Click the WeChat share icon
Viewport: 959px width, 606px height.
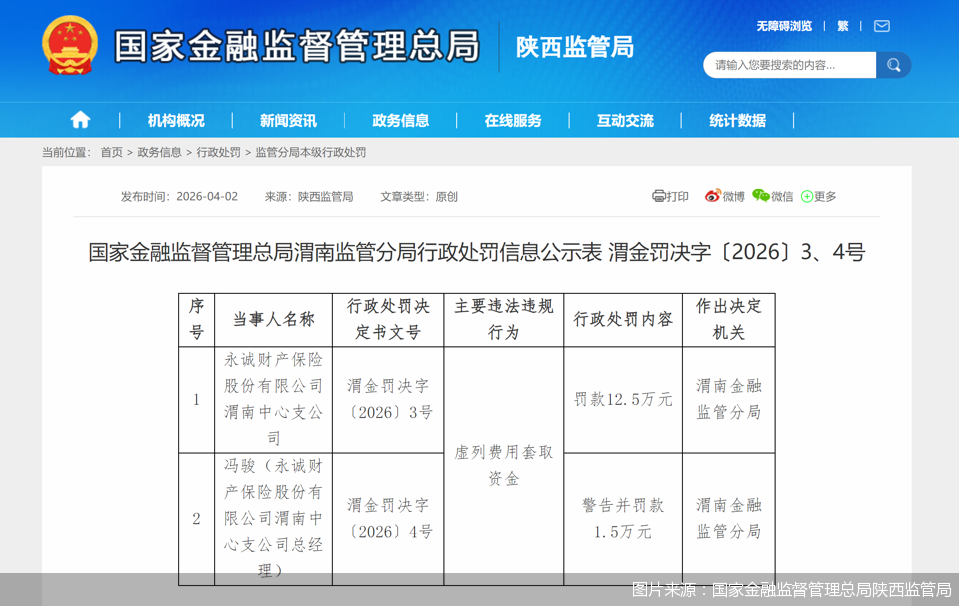[760, 196]
